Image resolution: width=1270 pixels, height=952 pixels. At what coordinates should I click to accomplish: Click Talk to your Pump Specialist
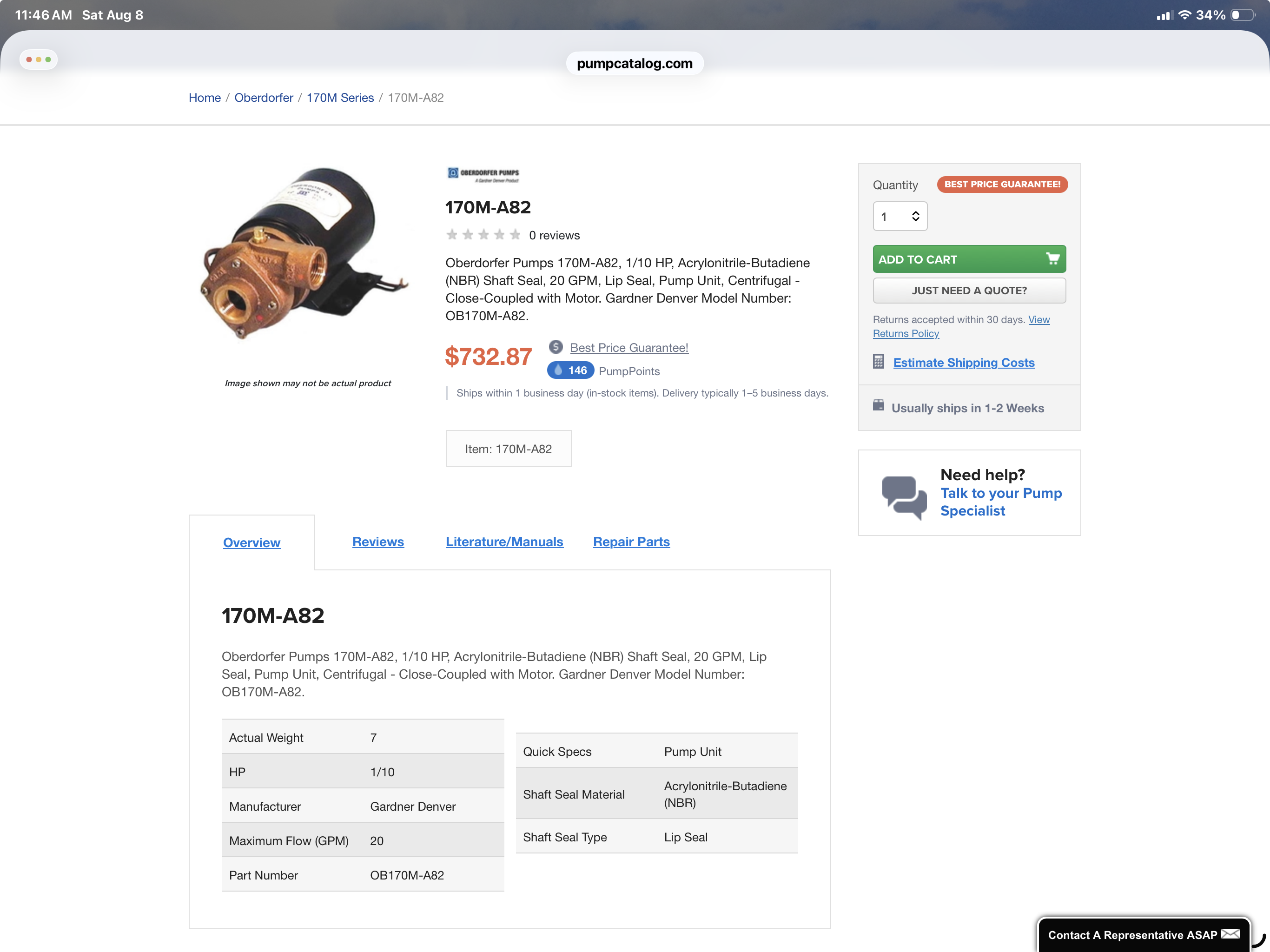pyautogui.click(x=1001, y=502)
